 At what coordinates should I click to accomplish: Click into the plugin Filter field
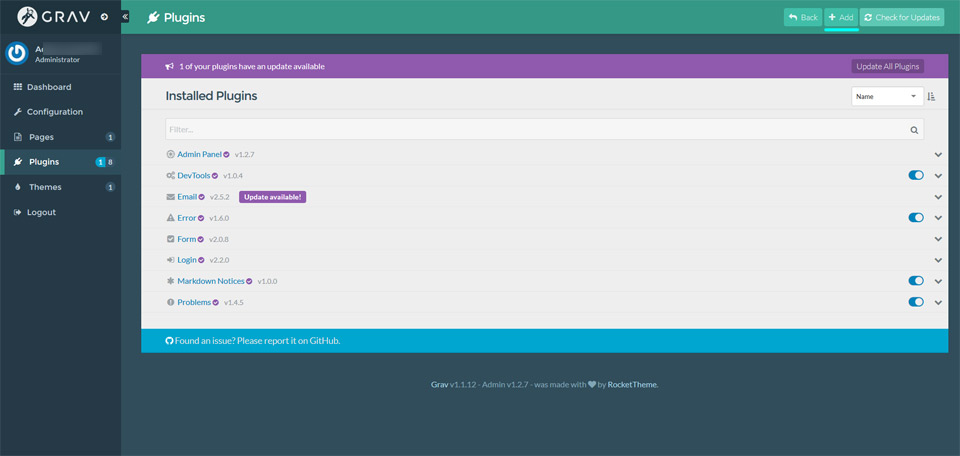[x=544, y=129]
